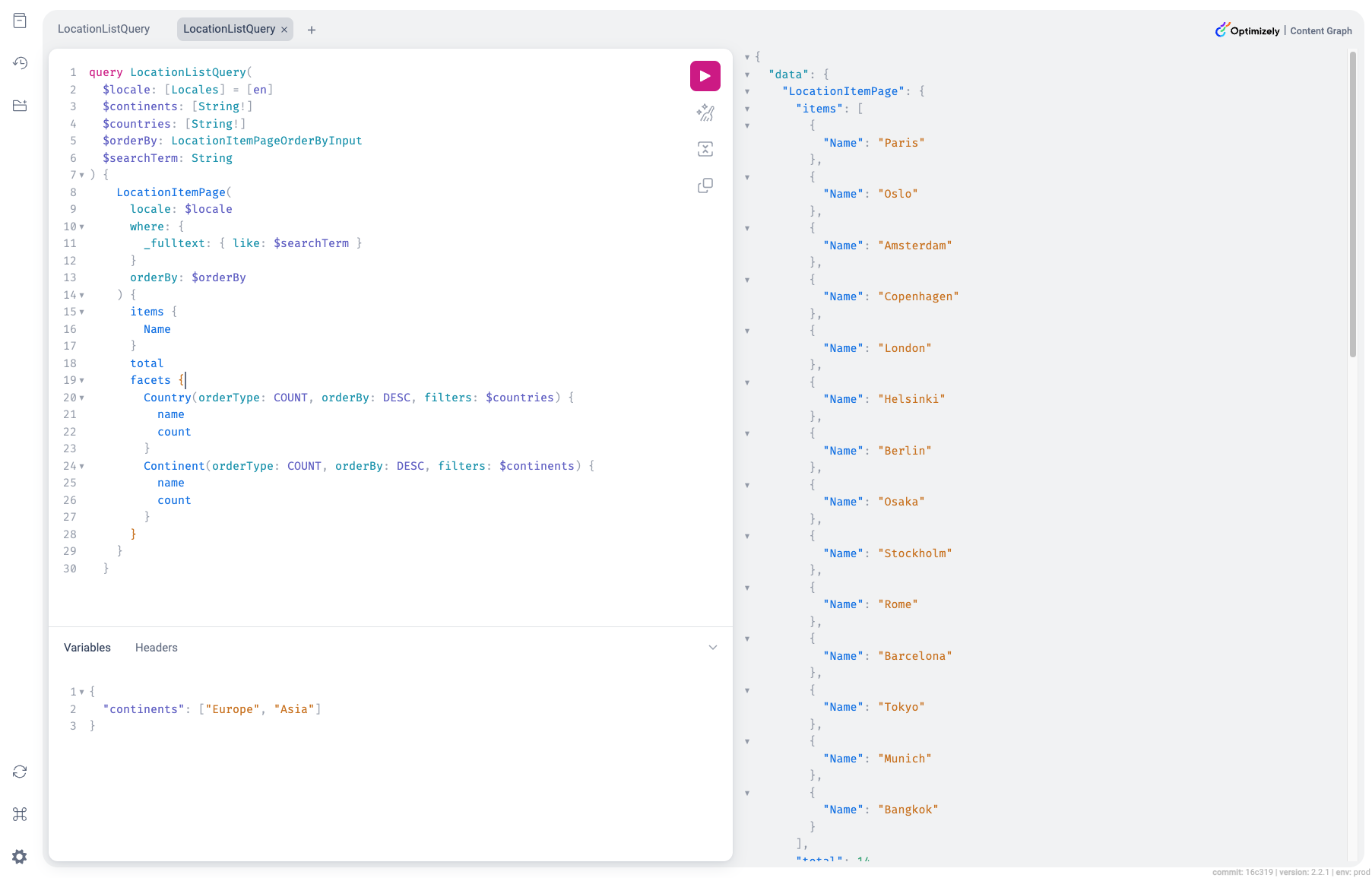Click the response pane vertical scrollbar
The height and width of the screenshot is (878, 1372).
pos(1353,204)
